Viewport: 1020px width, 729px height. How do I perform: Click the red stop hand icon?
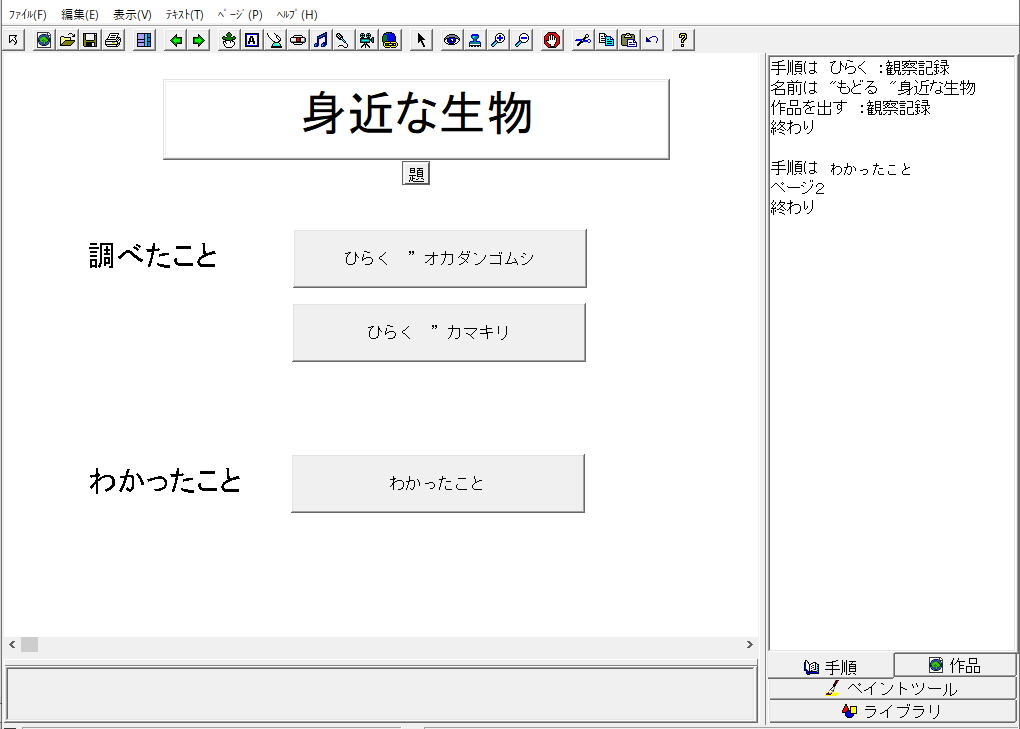pyautogui.click(x=552, y=40)
